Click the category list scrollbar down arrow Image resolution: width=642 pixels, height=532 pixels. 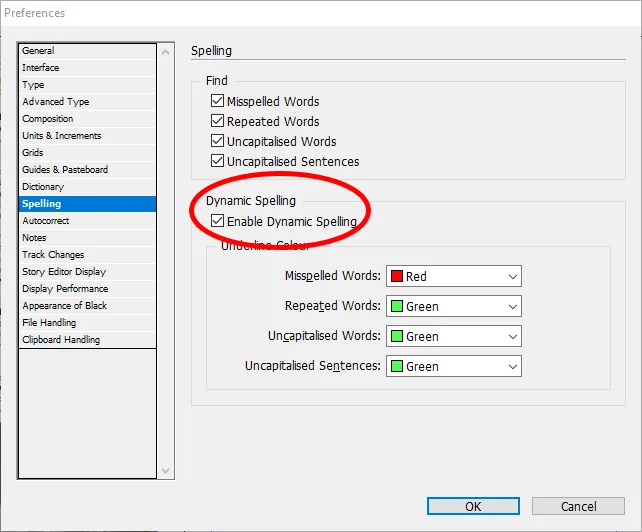(x=167, y=471)
